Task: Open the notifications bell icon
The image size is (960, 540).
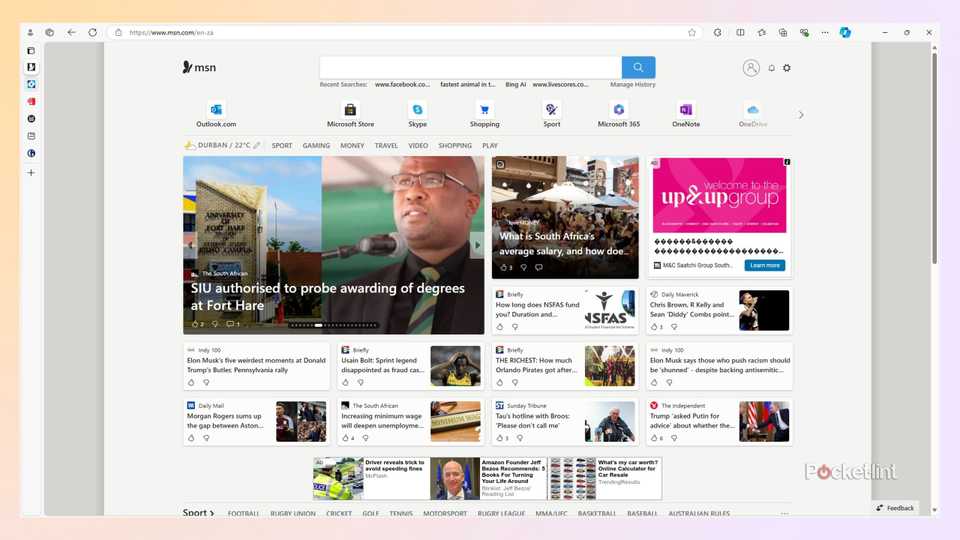Action: 771,68
